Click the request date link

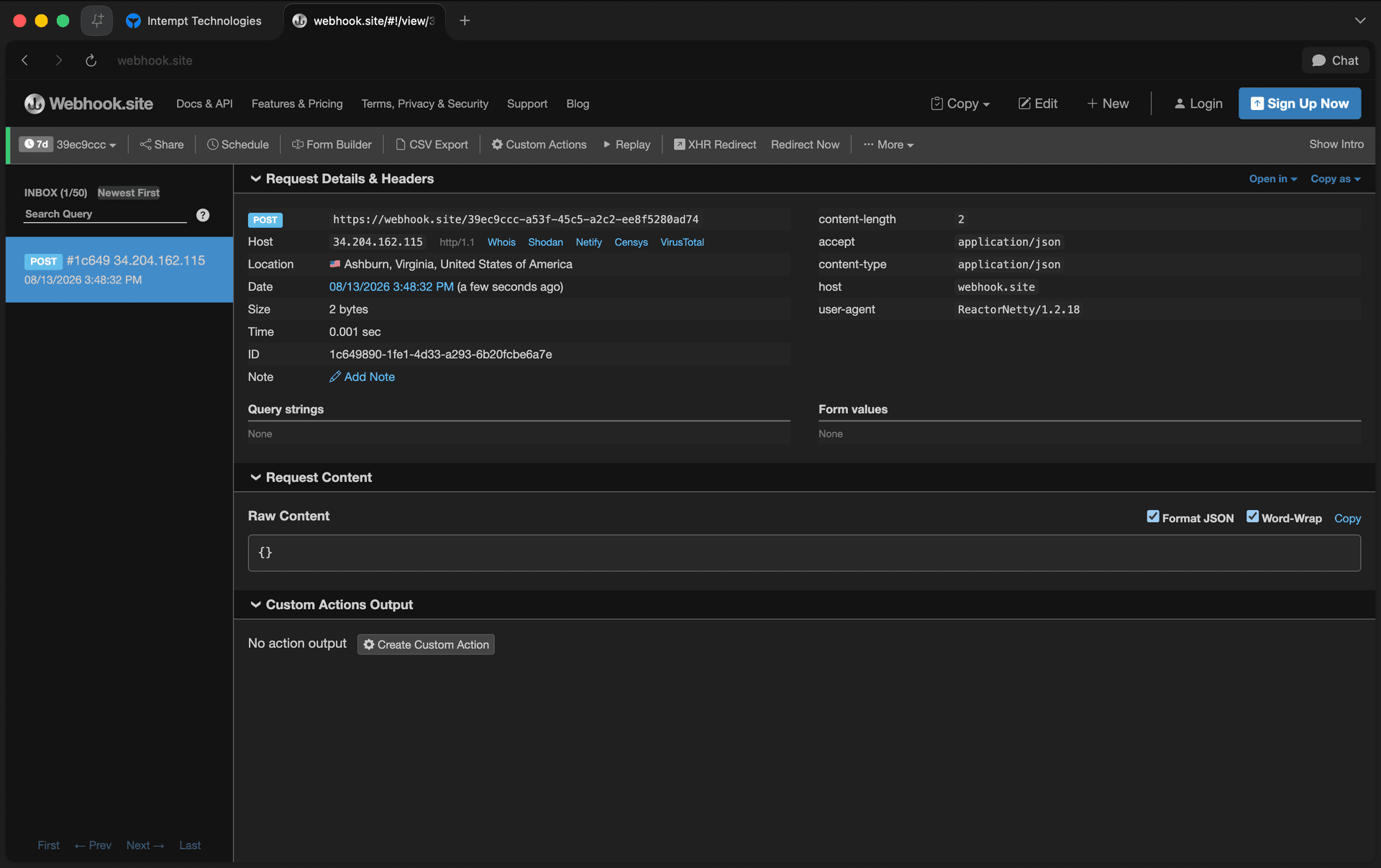[391, 287]
